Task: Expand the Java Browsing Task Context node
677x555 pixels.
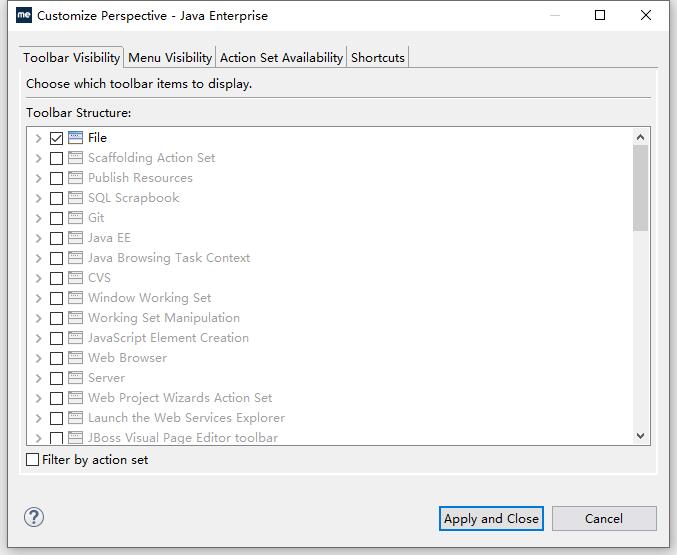Action: (38, 258)
